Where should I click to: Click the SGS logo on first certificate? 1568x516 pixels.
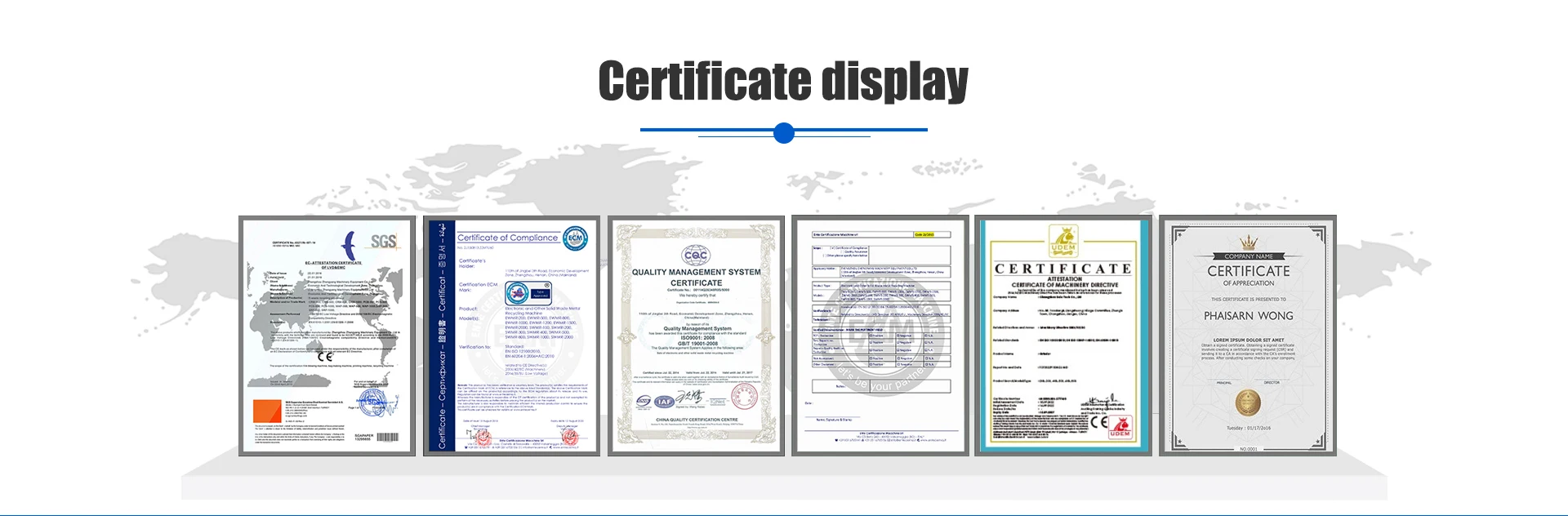(383, 241)
